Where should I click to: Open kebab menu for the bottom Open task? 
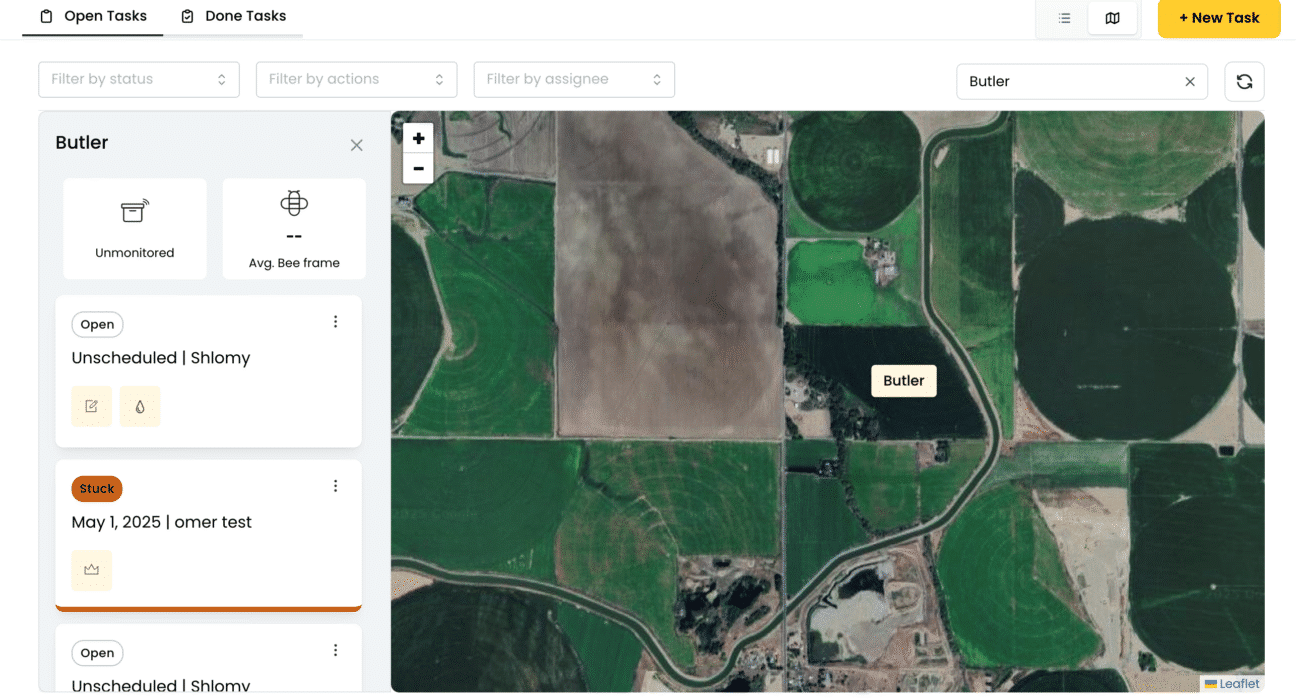tap(335, 650)
